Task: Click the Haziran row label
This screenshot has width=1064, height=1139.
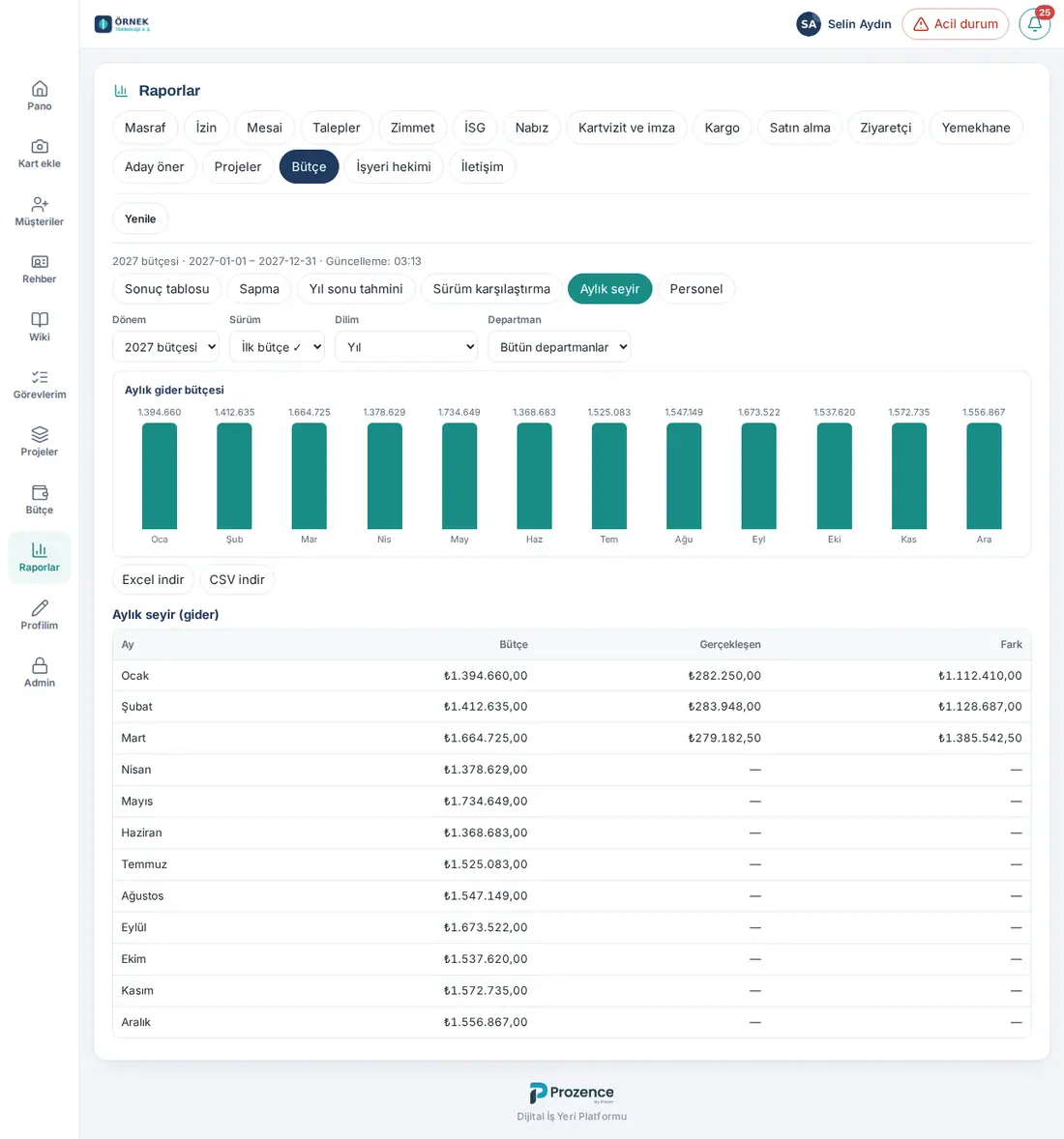Action: pos(142,833)
